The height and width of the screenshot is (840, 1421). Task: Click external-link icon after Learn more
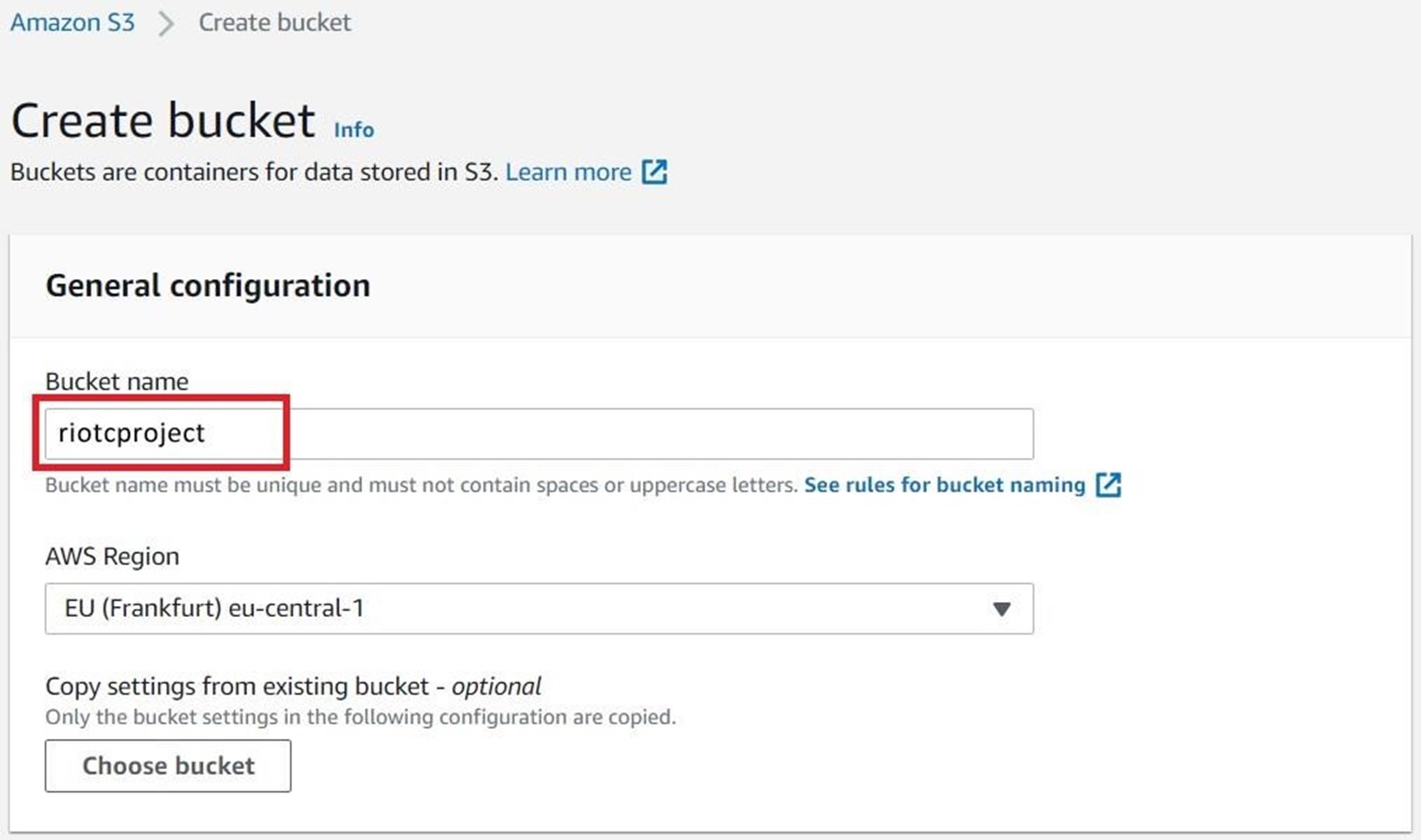tap(655, 172)
